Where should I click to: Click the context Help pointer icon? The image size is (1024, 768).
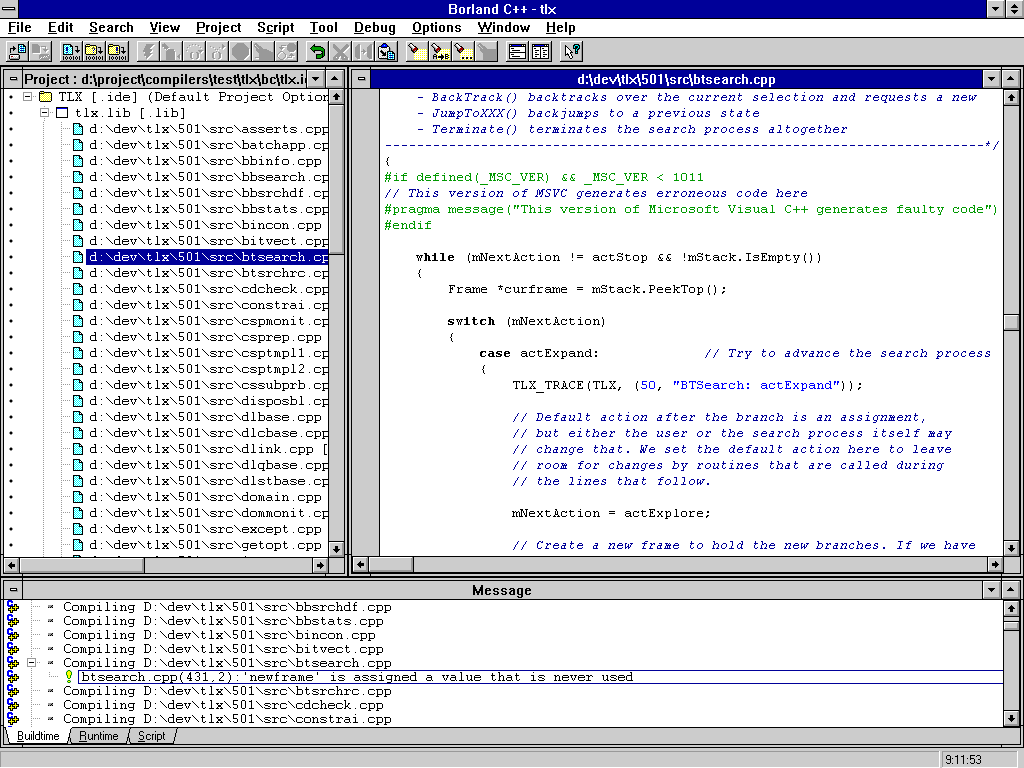(x=571, y=52)
